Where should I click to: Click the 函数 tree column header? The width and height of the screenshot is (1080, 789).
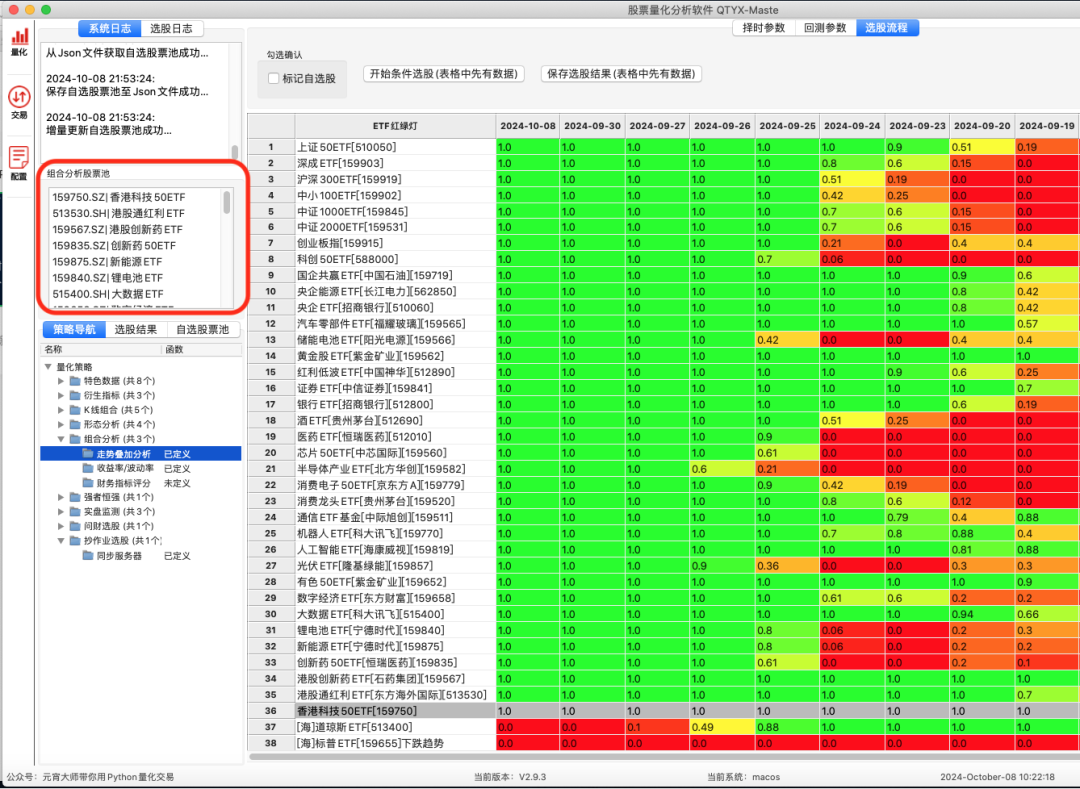pyautogui.click(x=202, y=350)
